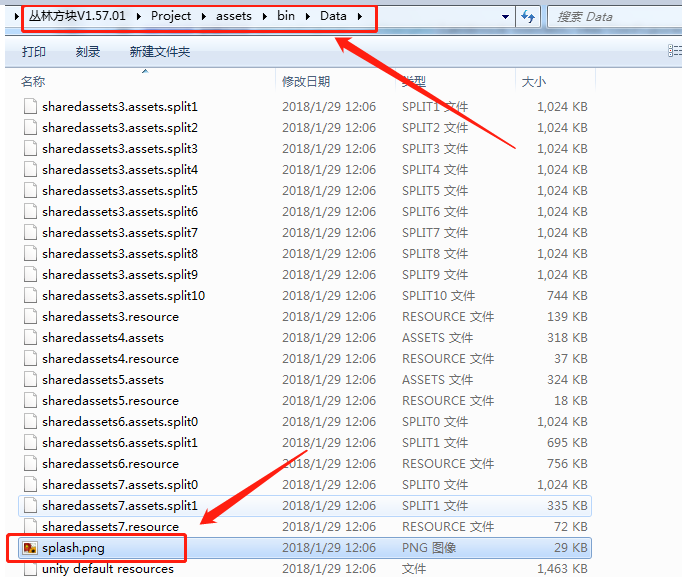Click the 打印 (Print) toolbar button

pyautogui.click(x=33, y=52)
